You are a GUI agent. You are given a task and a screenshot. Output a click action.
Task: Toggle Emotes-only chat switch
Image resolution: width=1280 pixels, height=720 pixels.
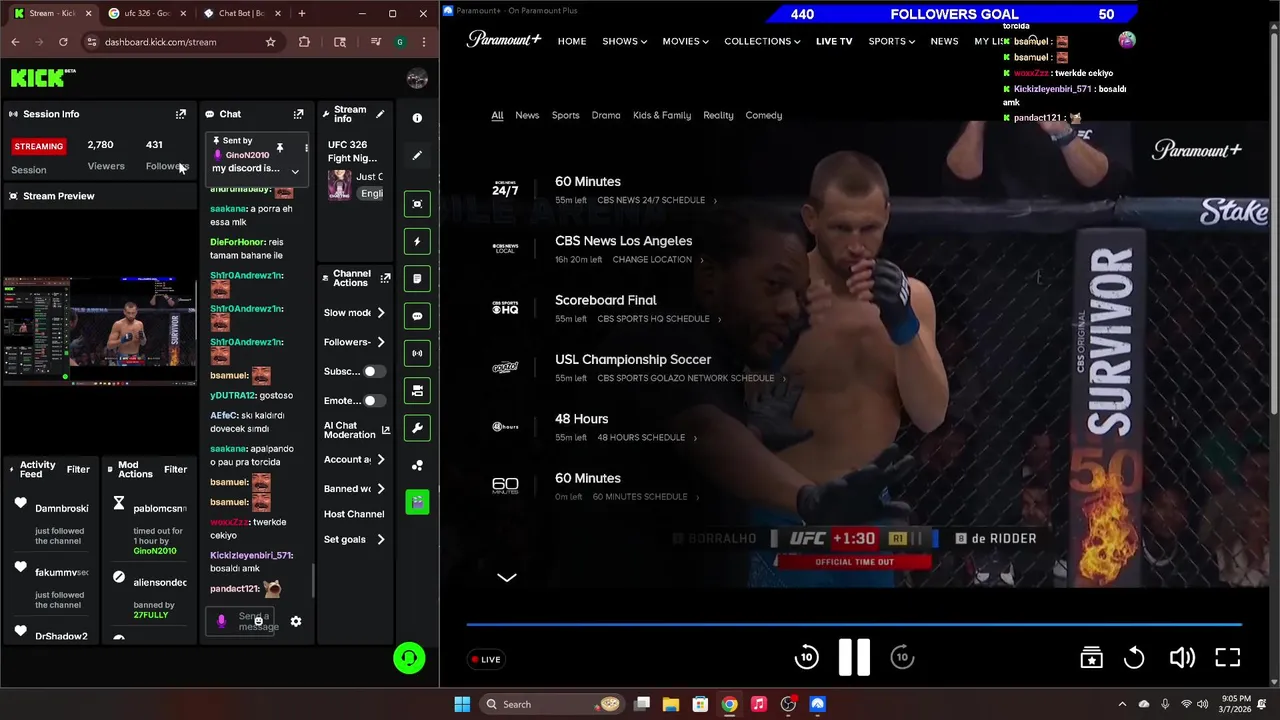373,400
